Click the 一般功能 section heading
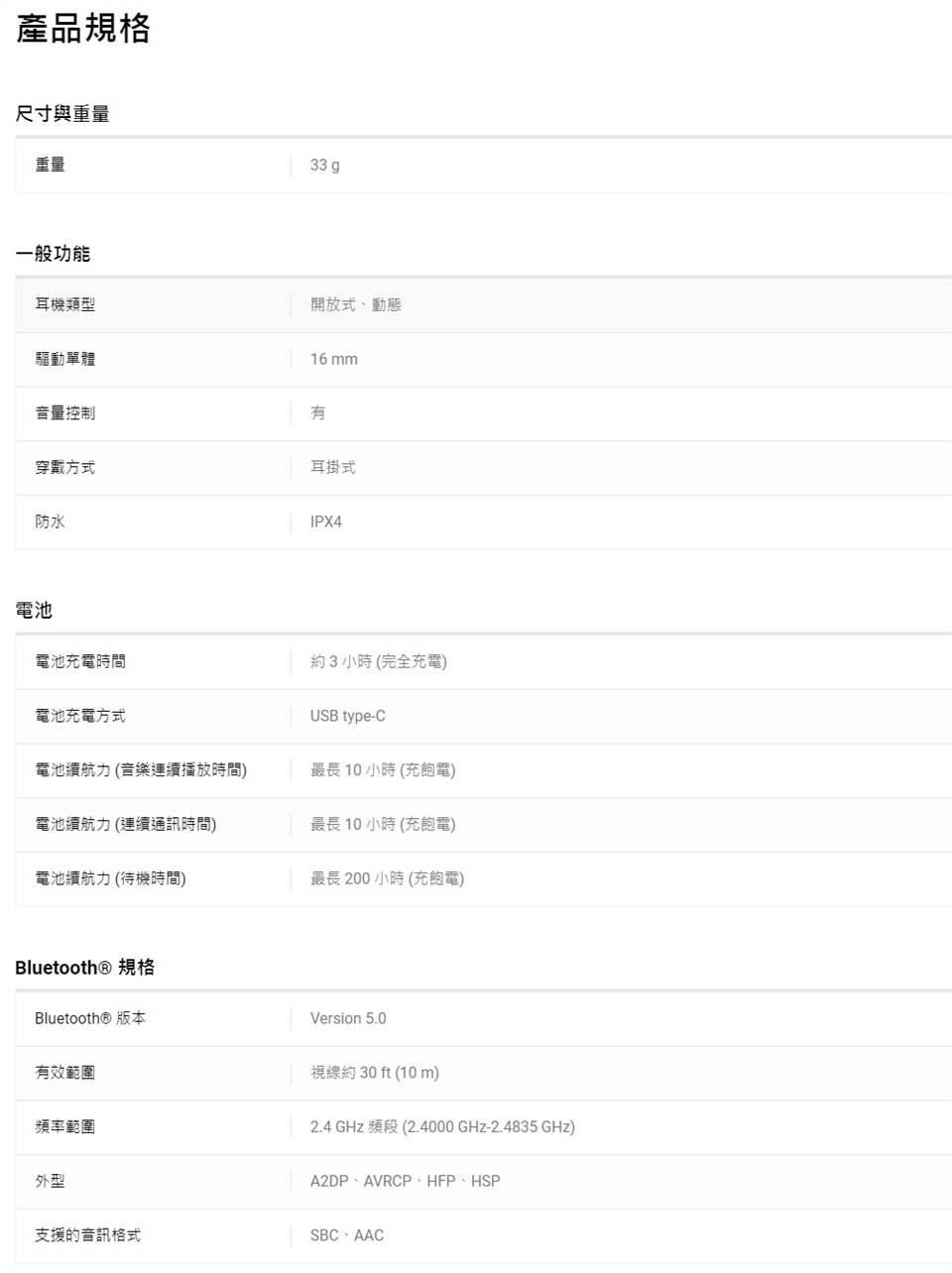 coord(53,254)
